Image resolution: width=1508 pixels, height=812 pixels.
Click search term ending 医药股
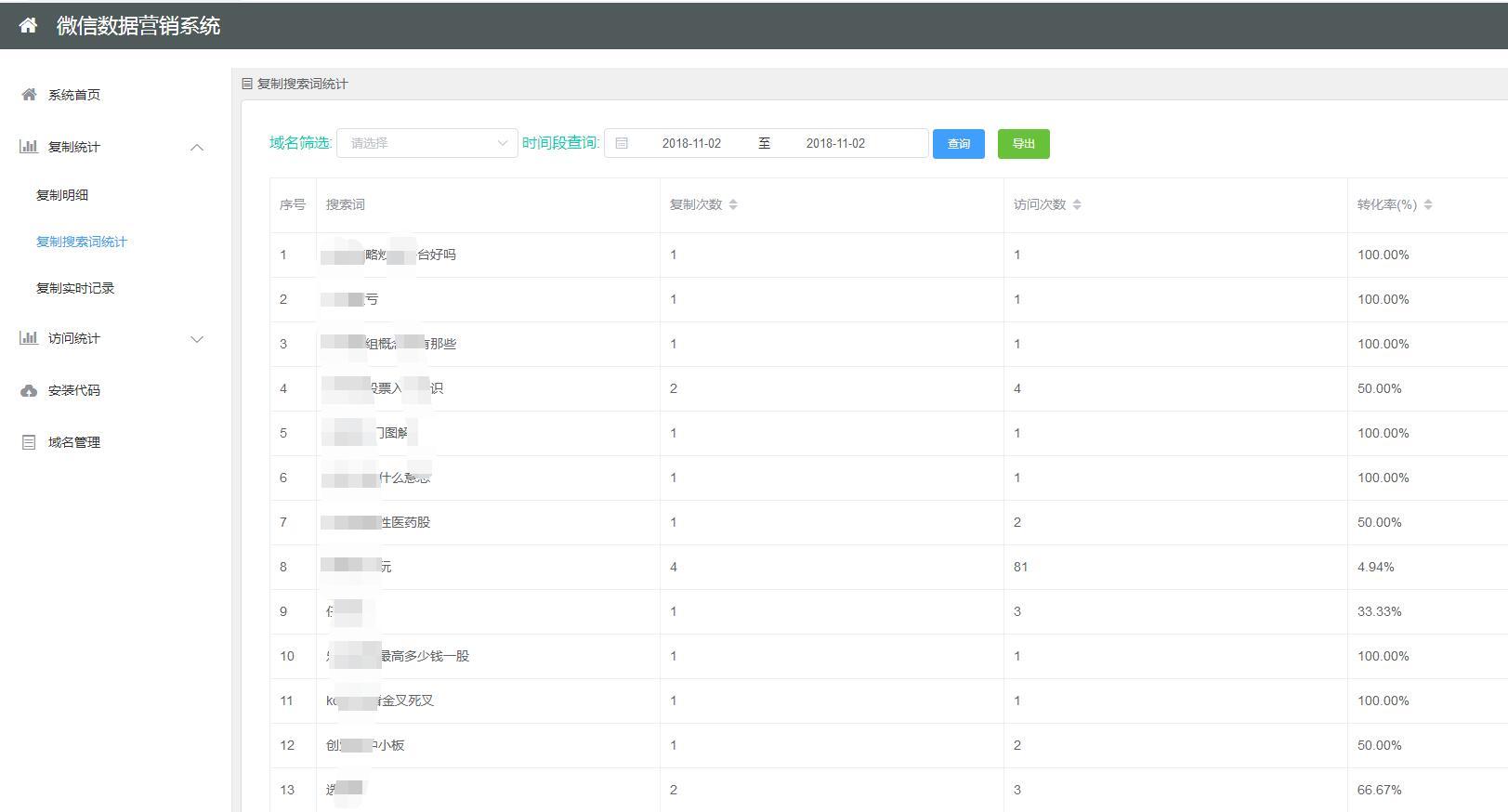point(376,522)
